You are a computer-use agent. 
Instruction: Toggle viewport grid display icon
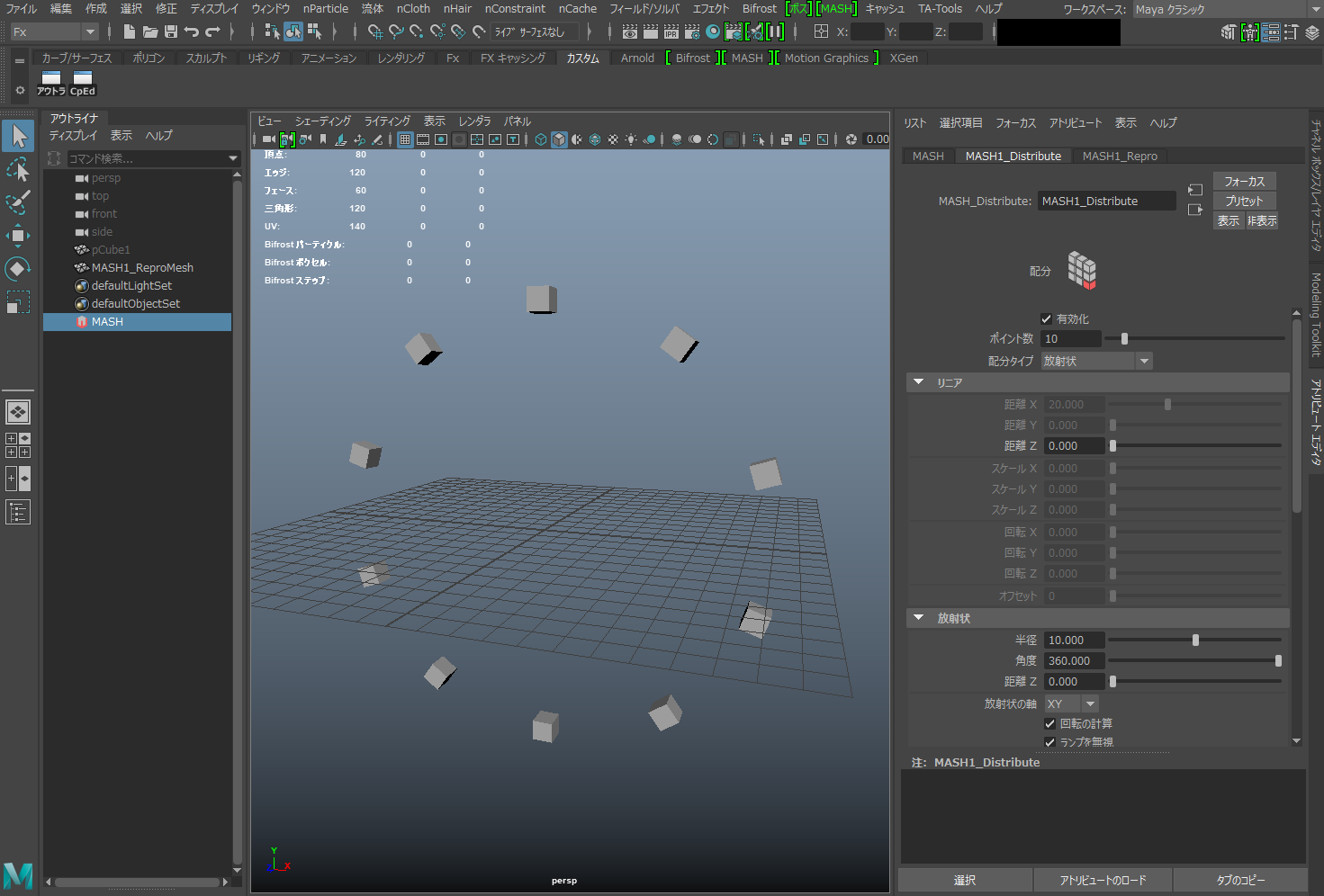(x=405, y=139)
